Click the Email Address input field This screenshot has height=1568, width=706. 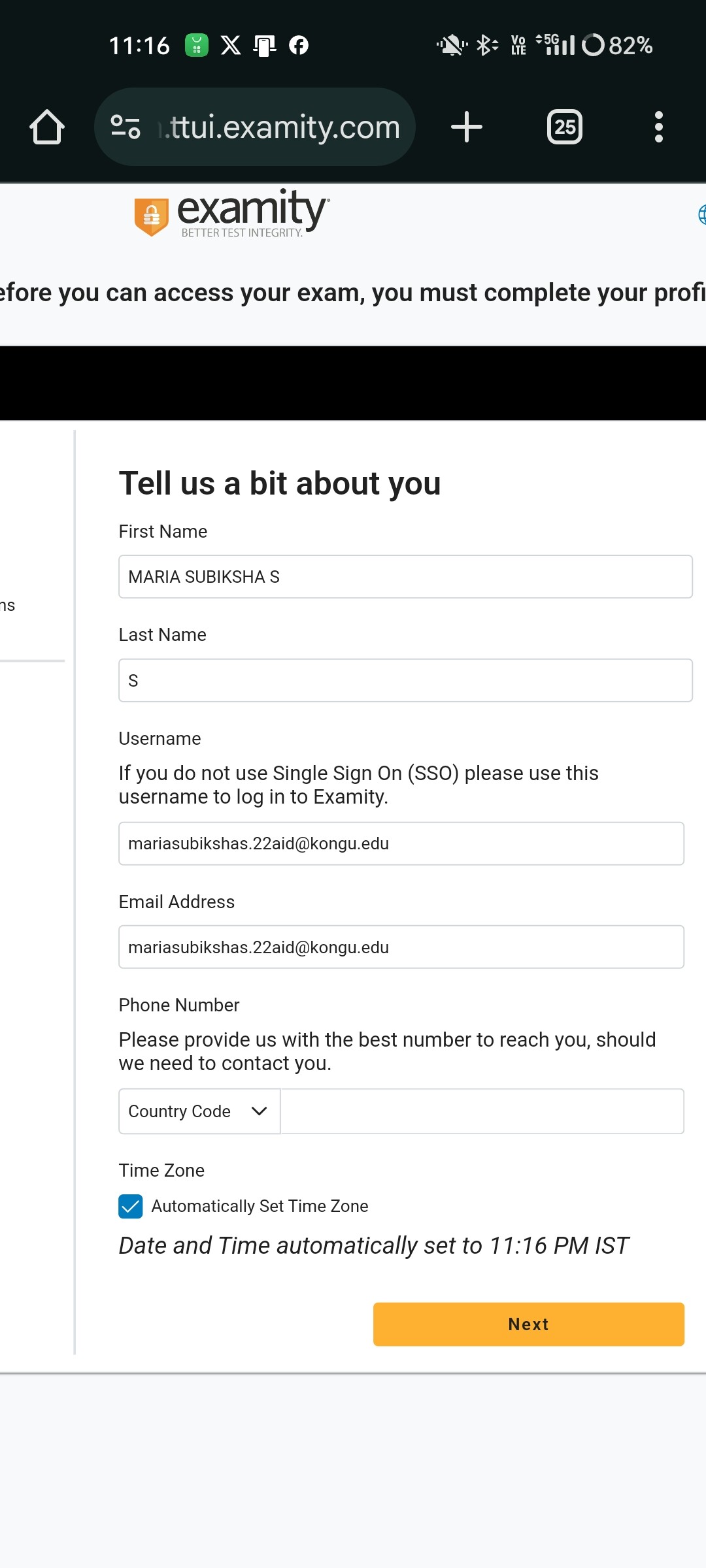(x=401, y=947)
